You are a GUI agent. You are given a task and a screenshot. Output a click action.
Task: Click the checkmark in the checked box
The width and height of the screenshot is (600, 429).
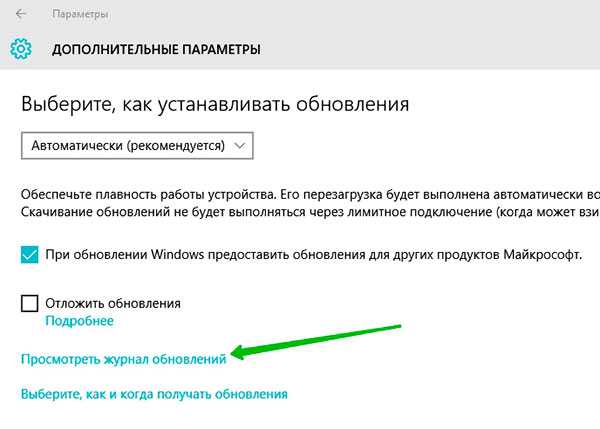pyautogui.click(x=30, y=255)
